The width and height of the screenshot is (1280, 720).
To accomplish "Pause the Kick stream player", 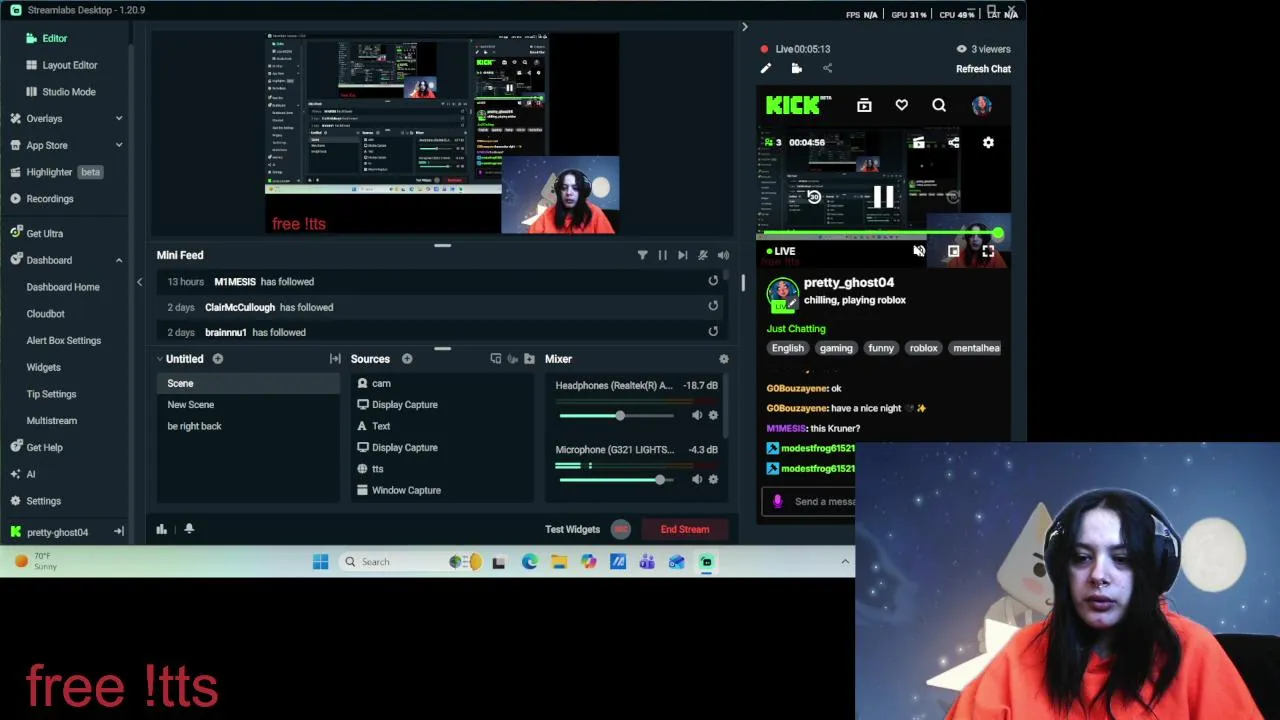I will point(883,198).
